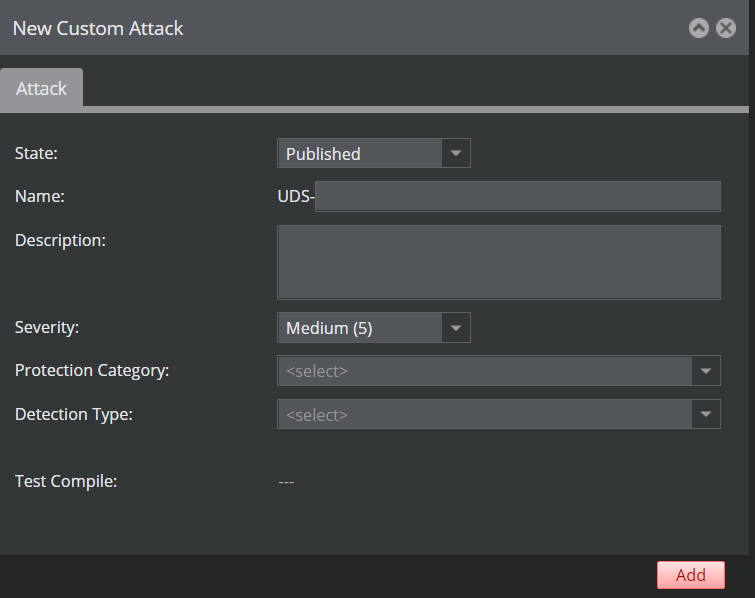The height and width of the screenshot is (598, 755).
Task: Click the Add button
Action: 690,575
